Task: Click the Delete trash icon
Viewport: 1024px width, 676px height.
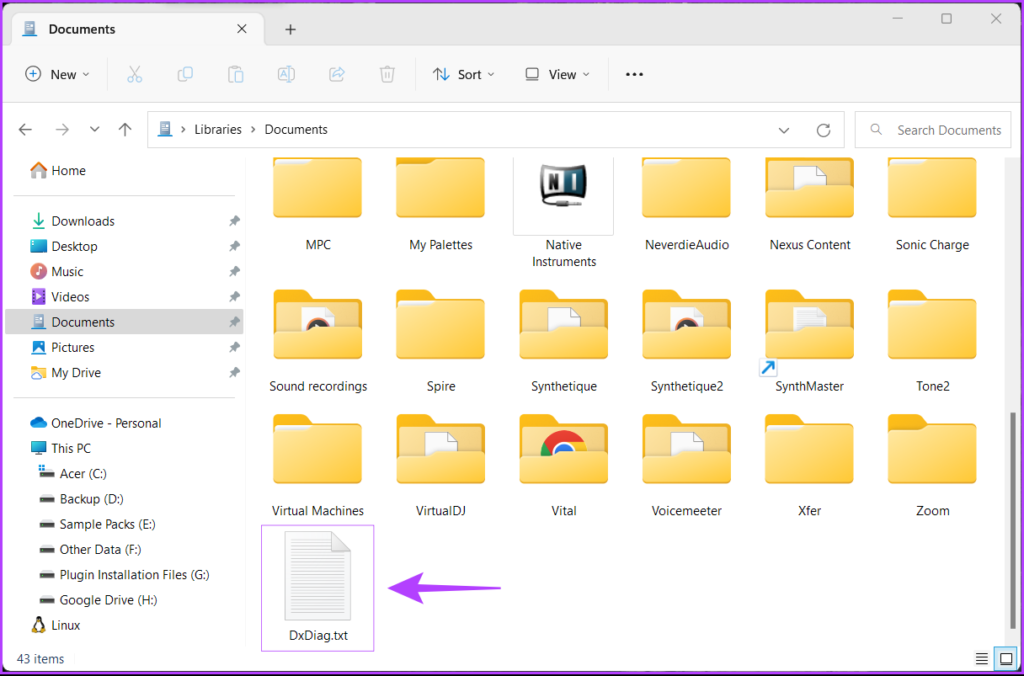Action: 387,74
